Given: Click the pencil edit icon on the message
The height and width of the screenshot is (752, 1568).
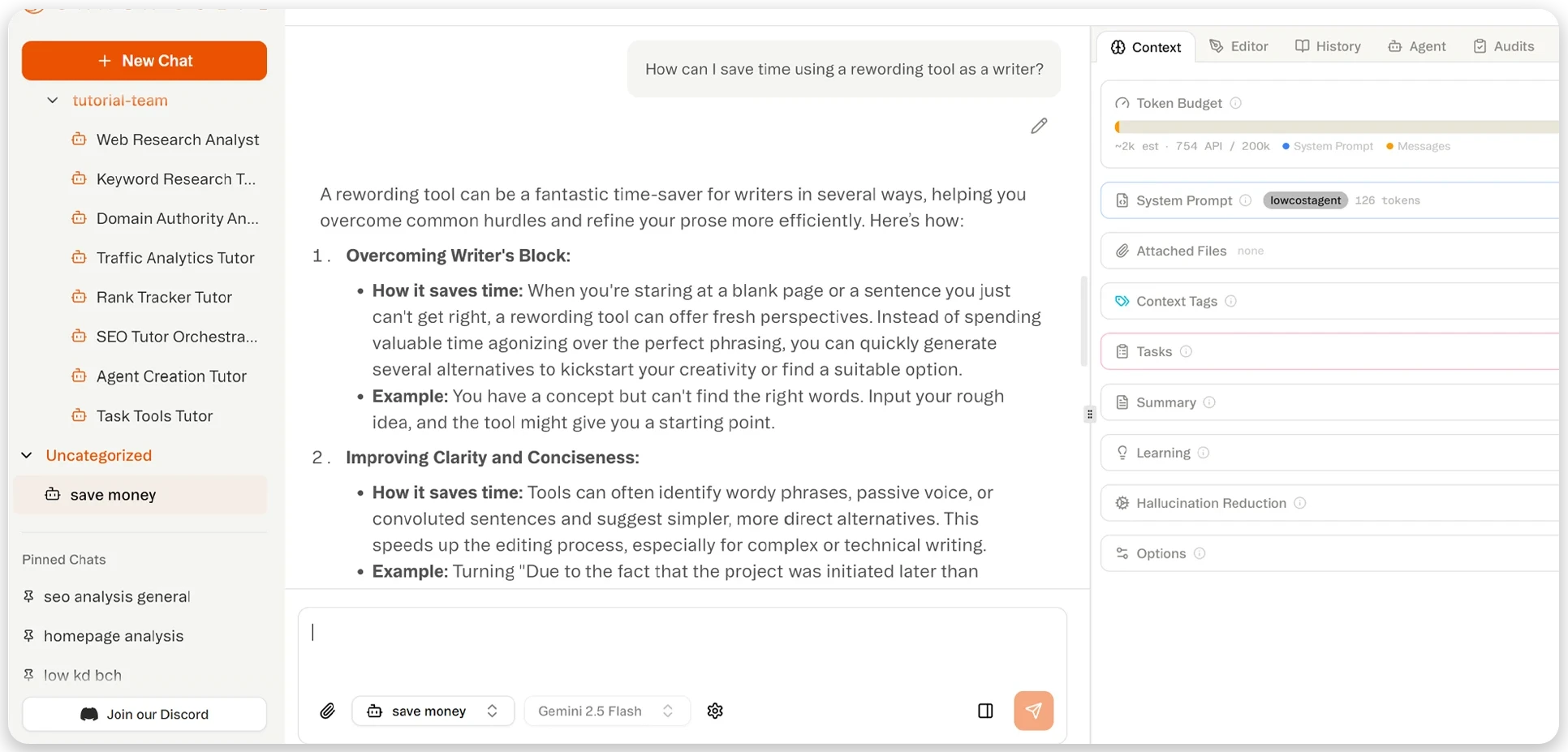Looking at the screenshot, I should click(1040, 126).
